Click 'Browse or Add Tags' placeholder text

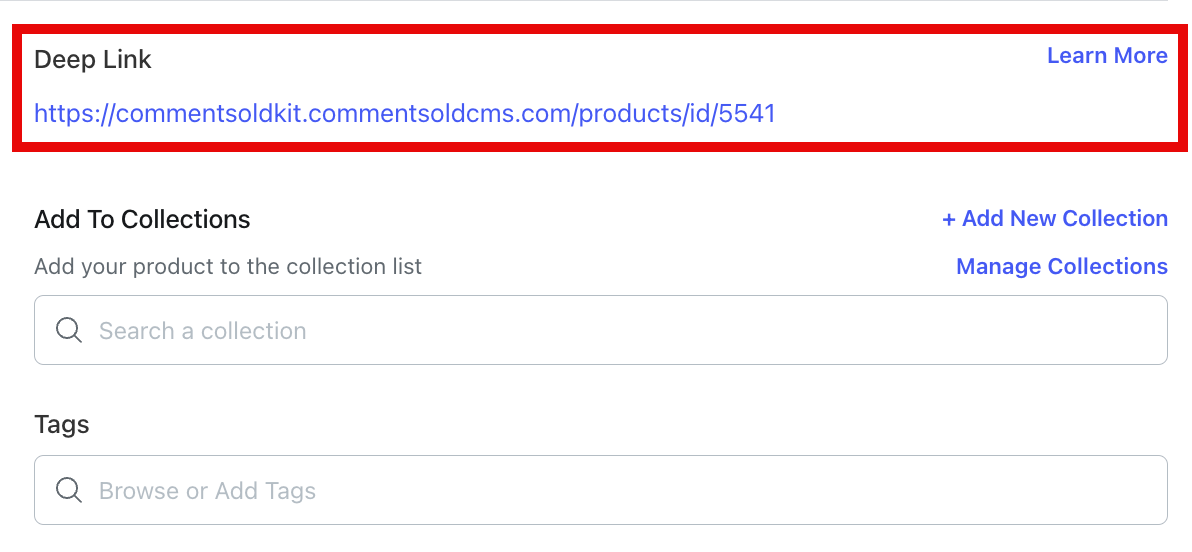208,490
